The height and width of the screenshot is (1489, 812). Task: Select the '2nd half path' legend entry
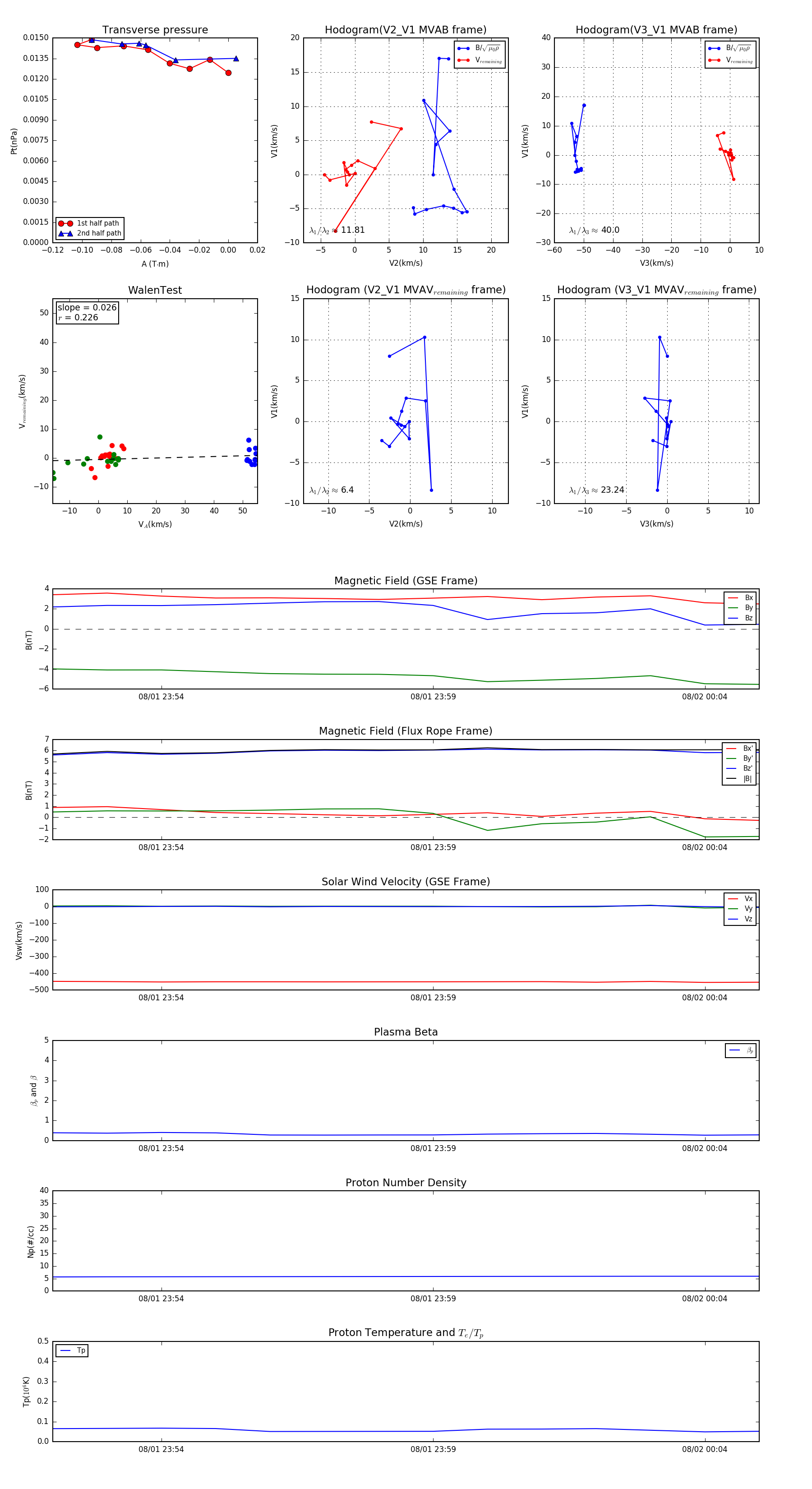90,234
